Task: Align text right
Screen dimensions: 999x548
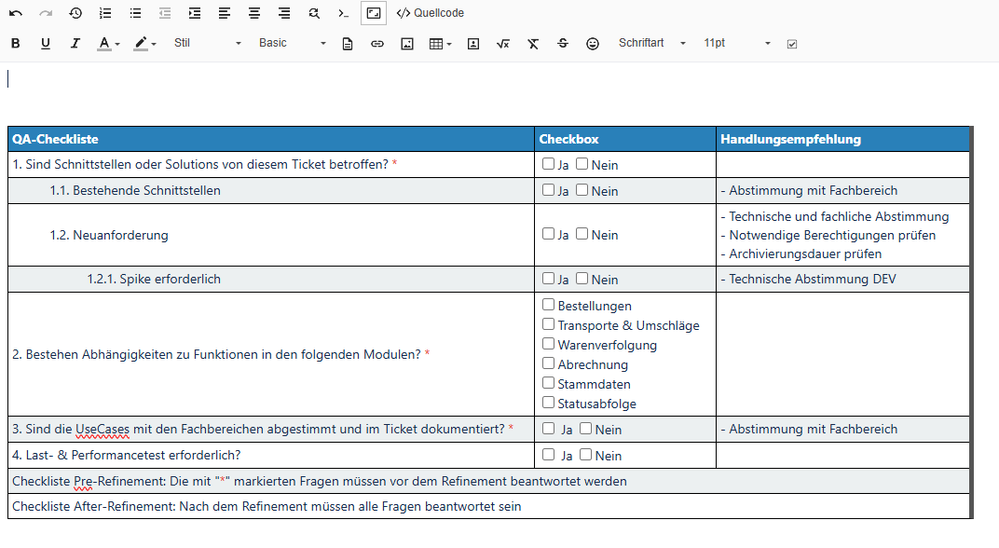Action: (284, 13)
